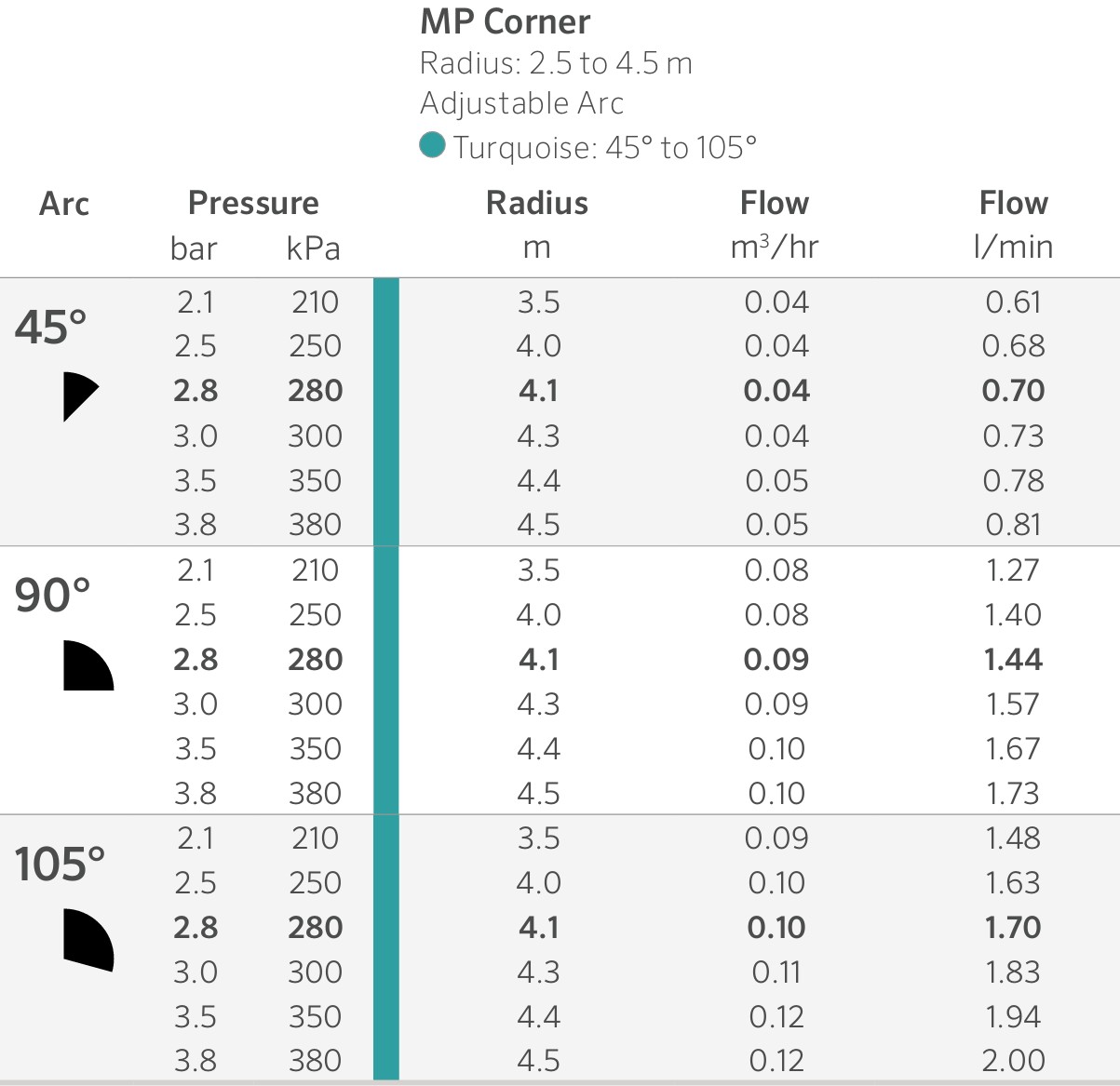Click the Flow m³/hr column header

point(775,203)
